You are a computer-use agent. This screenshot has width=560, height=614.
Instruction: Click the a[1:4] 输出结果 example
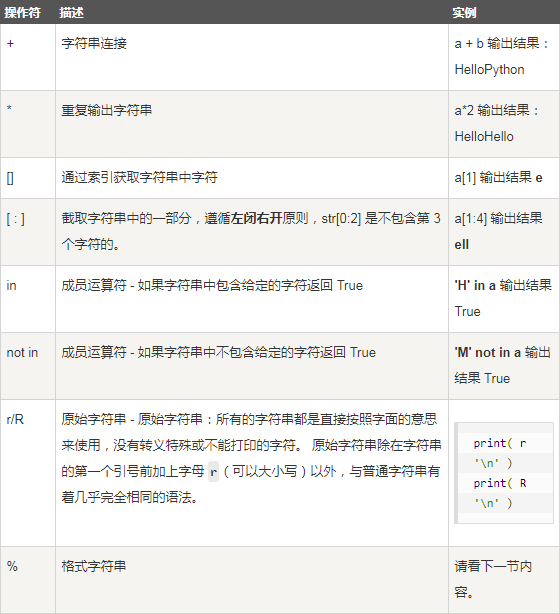point(498,218)
